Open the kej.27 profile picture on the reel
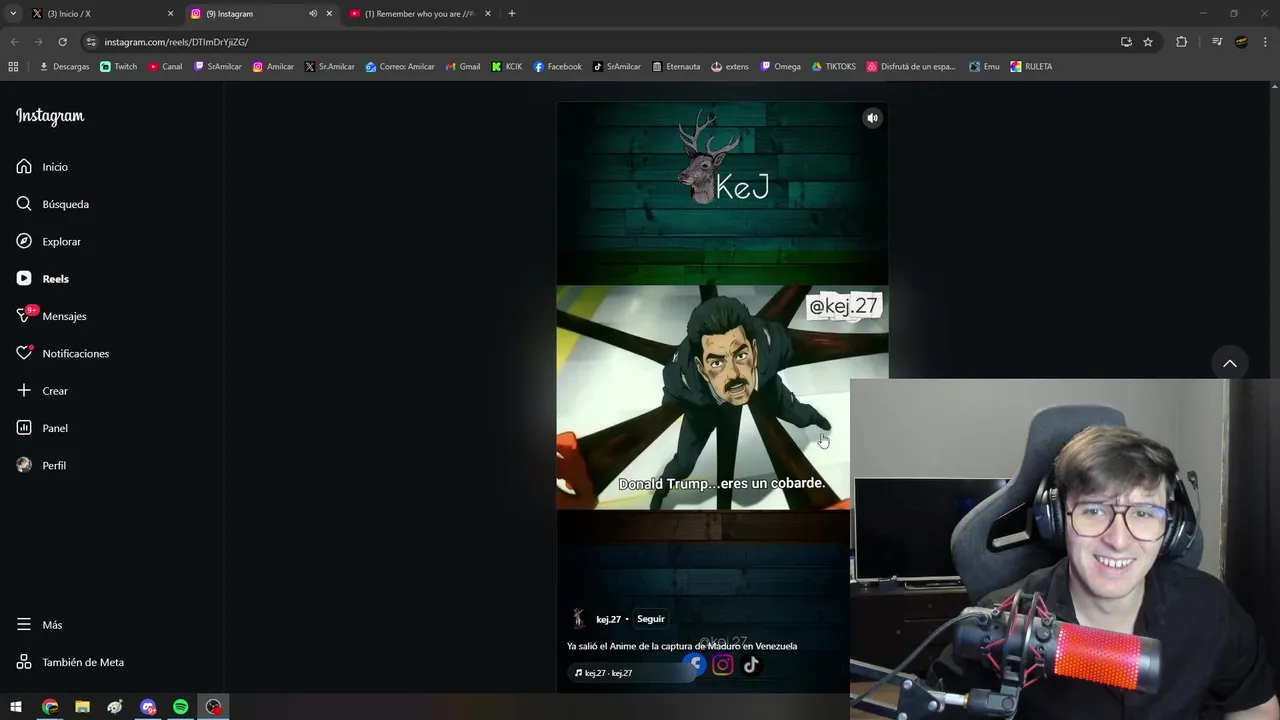1280x720 pixels. pos(578,619)
